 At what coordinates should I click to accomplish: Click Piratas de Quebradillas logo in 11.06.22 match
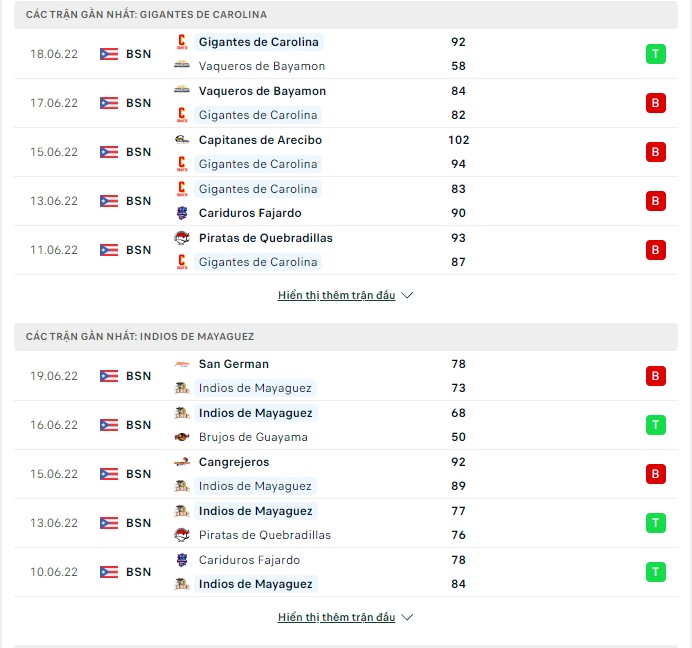[x=181, y=238]
